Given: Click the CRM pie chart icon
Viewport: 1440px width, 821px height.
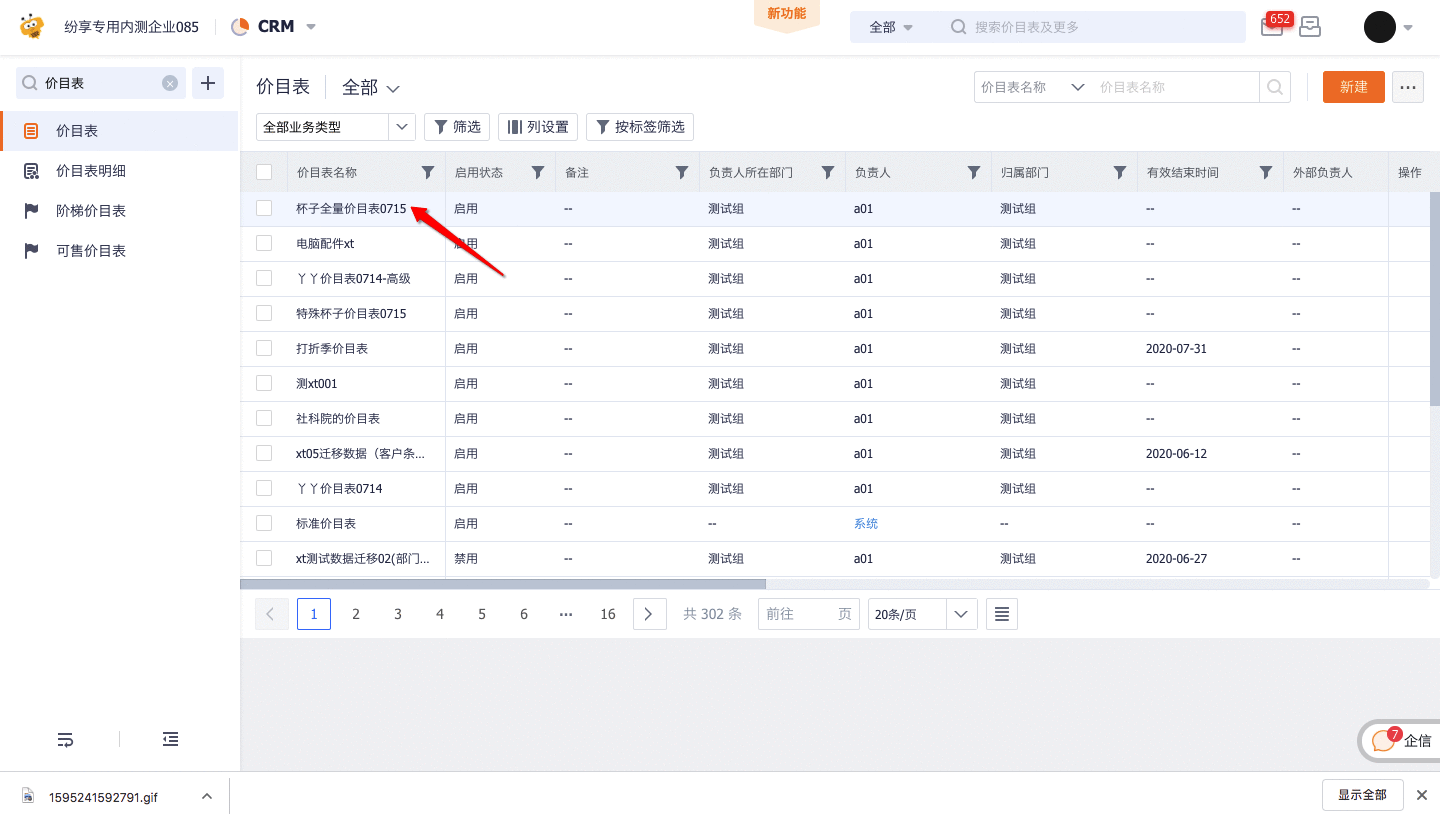Looking at the screenshot, I should [240, 27].
